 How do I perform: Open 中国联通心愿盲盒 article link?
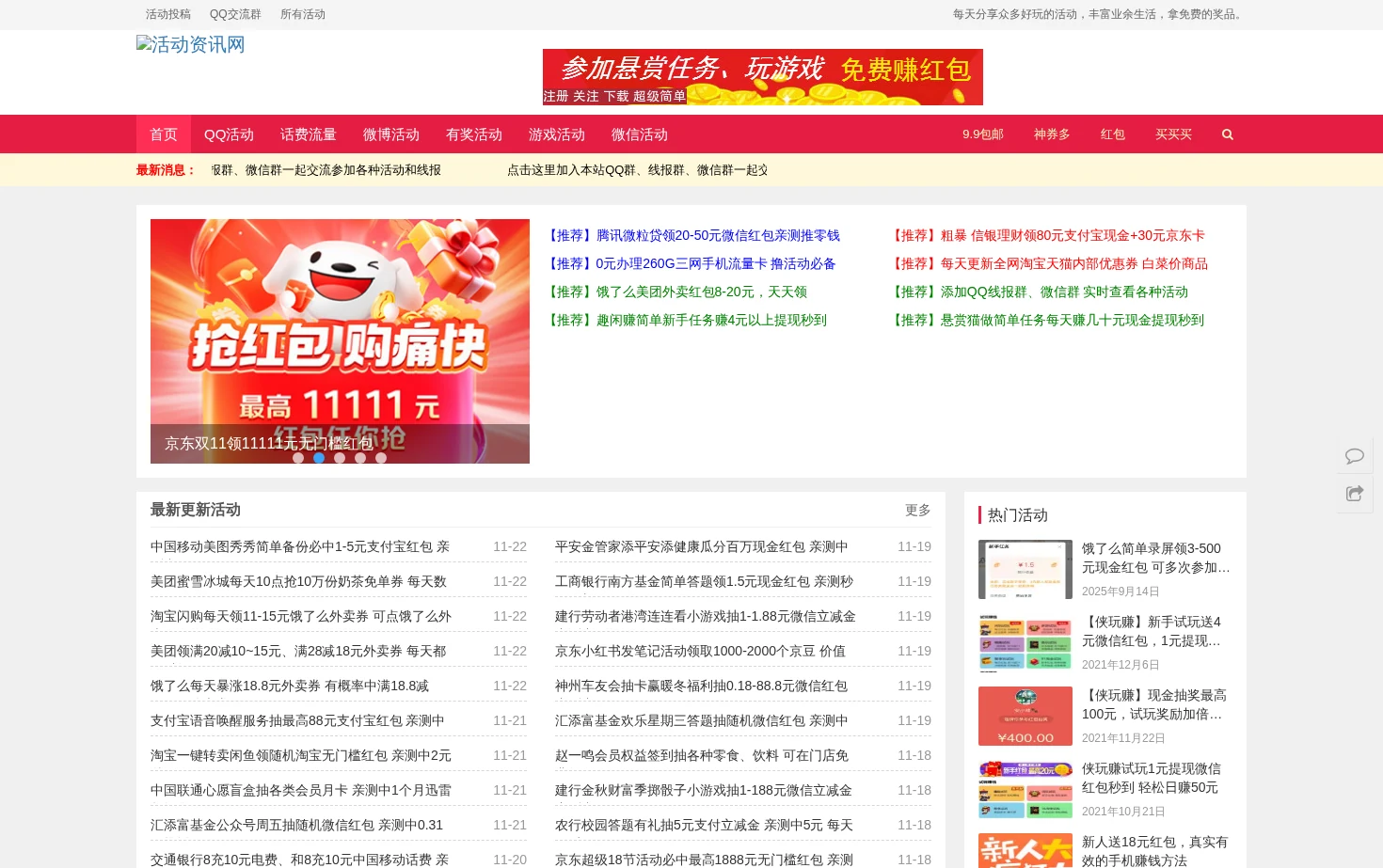click(301, 790)
